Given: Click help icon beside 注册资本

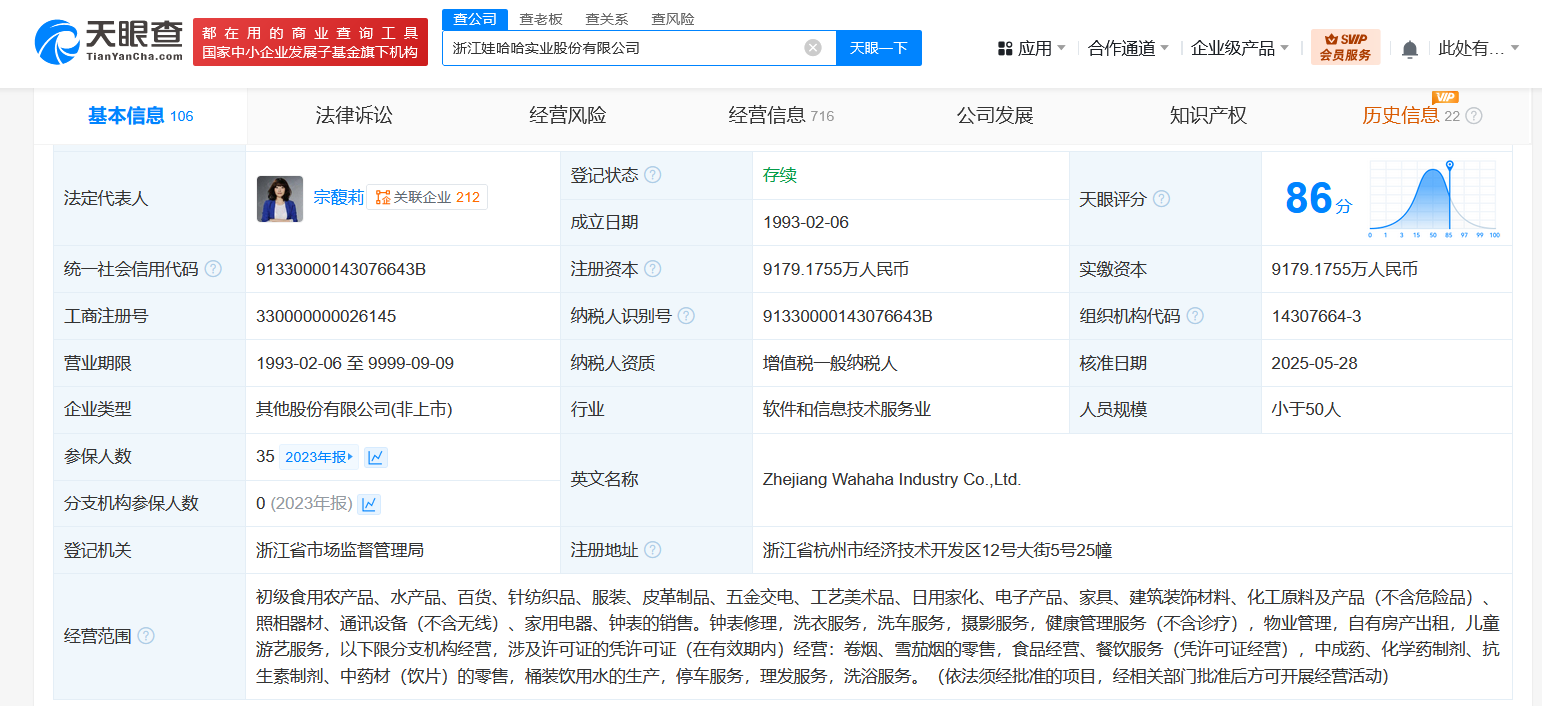Looking at the screenshot, I should (653, 269).
